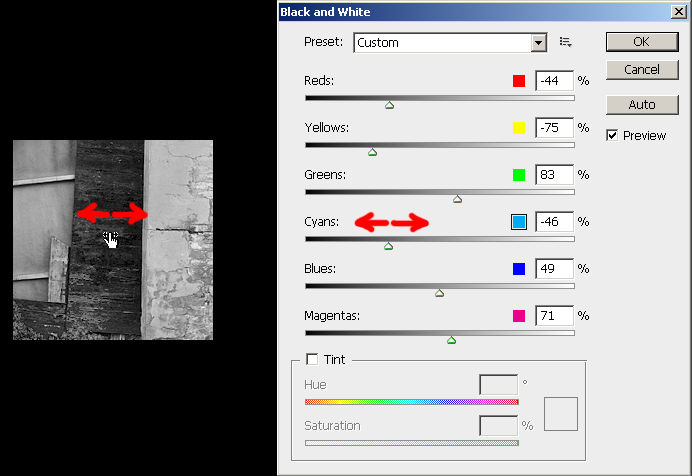Image resolution: width=692 pixels, height=476 pixels.
Task: Click the Cyans color swatch
Action: pyautogui.click(x=519, y=222)
